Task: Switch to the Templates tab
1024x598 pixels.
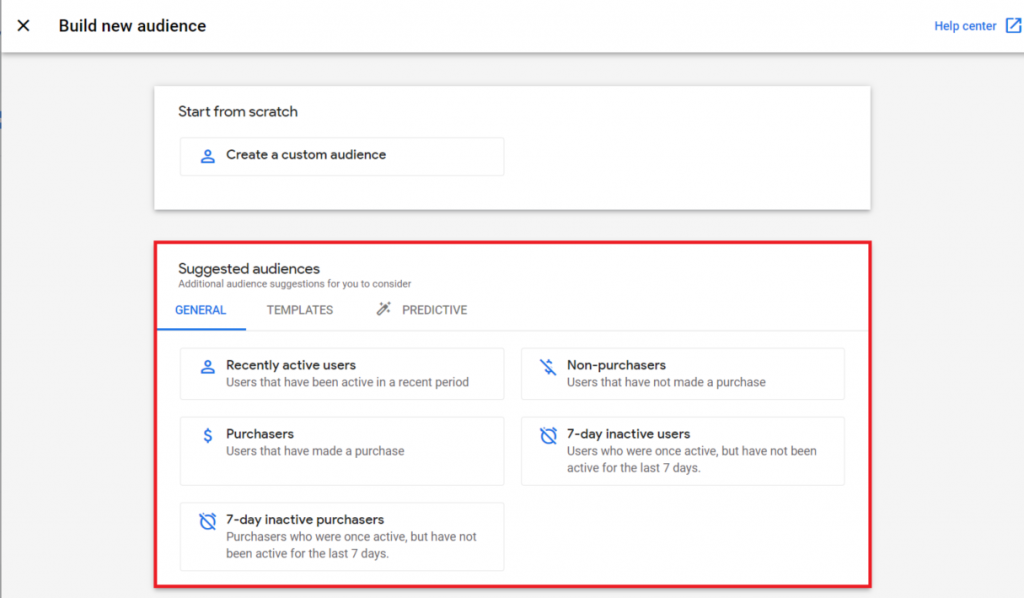Action: 300,310
